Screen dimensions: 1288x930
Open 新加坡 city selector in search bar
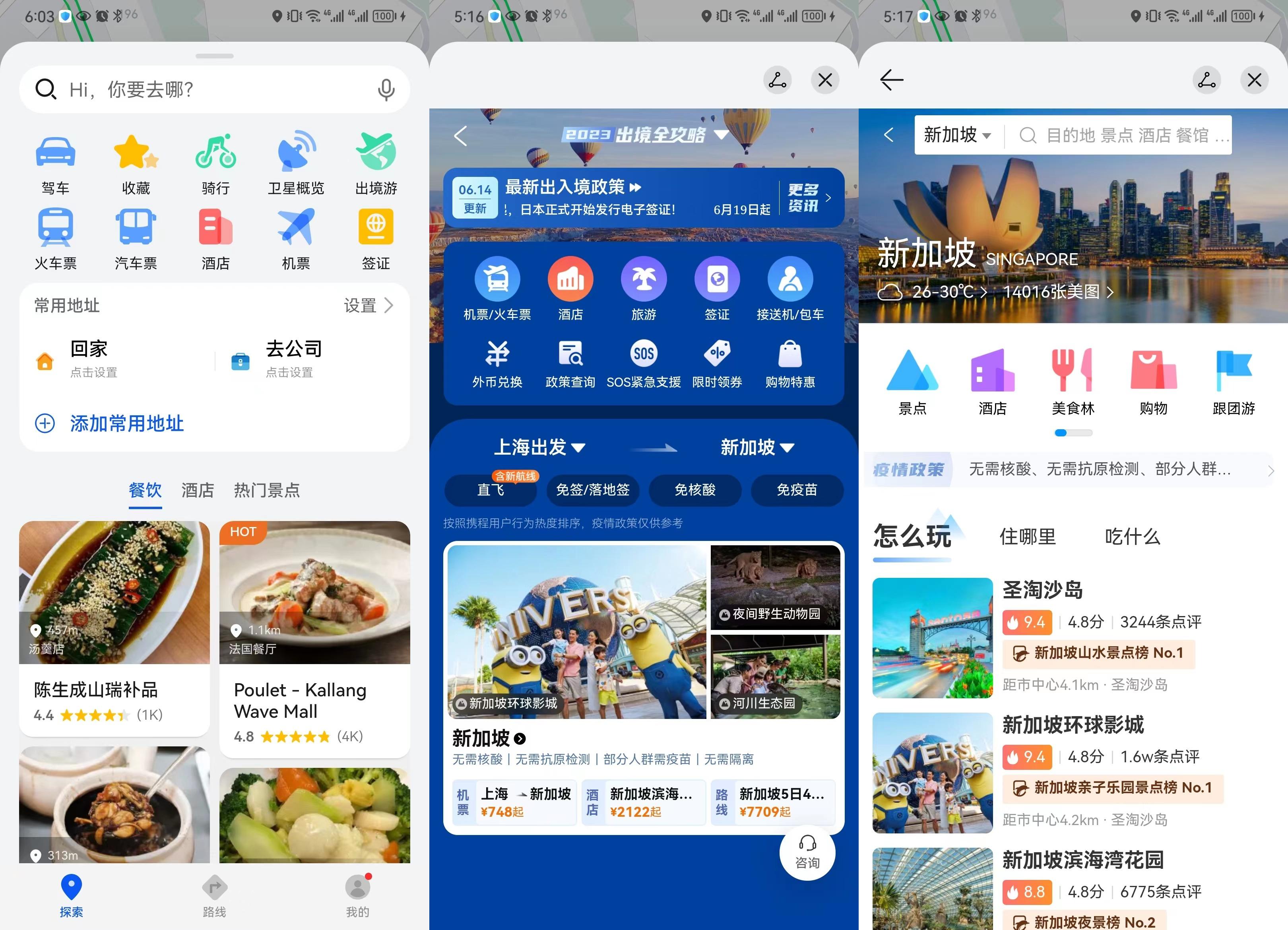pos(958,135)
